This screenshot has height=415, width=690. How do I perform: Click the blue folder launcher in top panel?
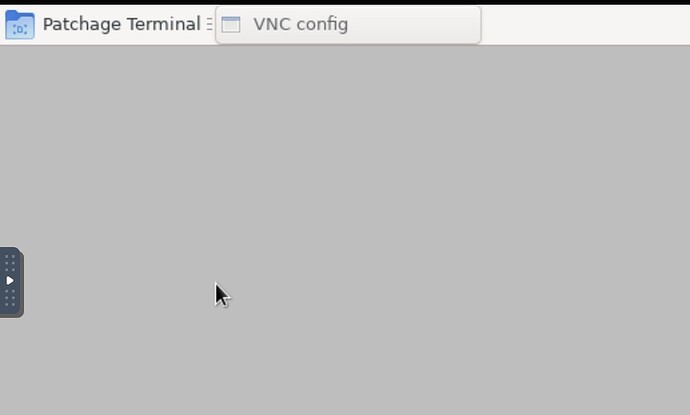(x=20, y=25)
